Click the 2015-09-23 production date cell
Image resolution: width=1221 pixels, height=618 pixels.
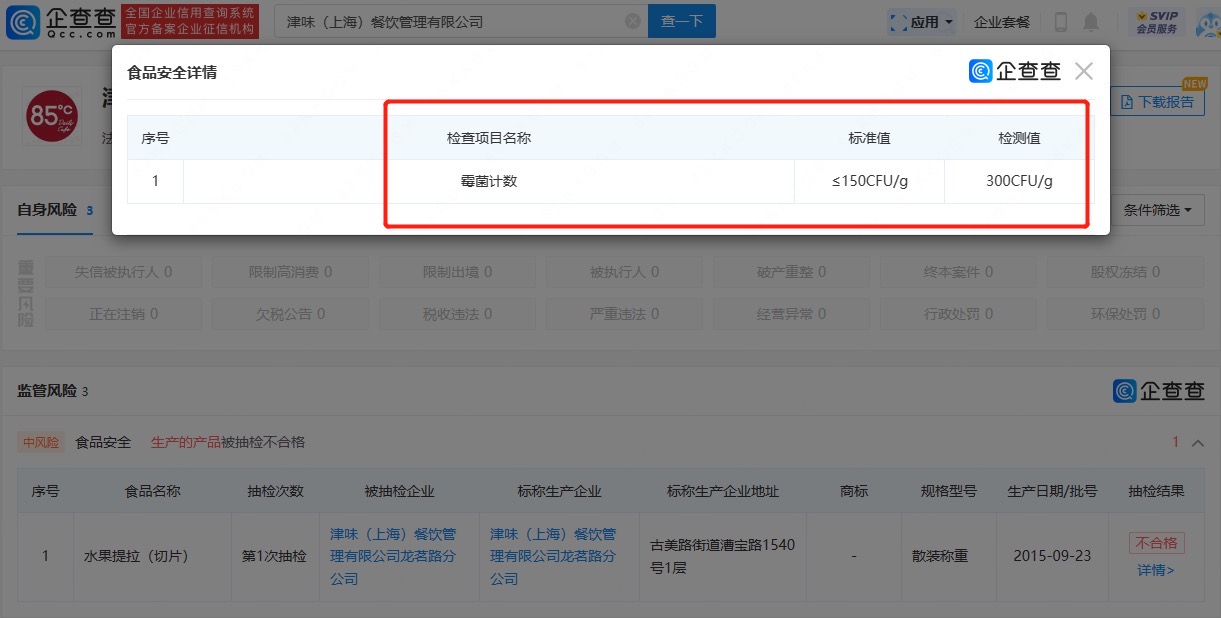[x=1052, y=556]
